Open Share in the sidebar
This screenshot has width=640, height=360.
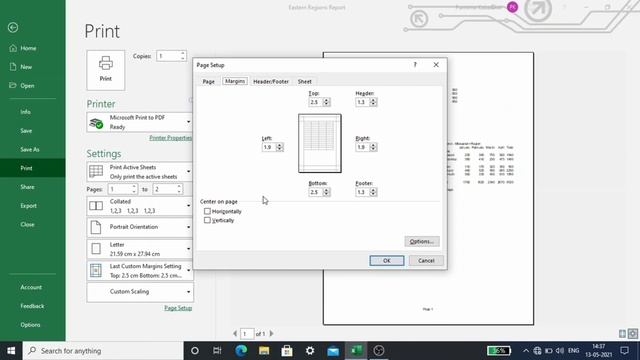pyautogui.click(x=27, y=187)
